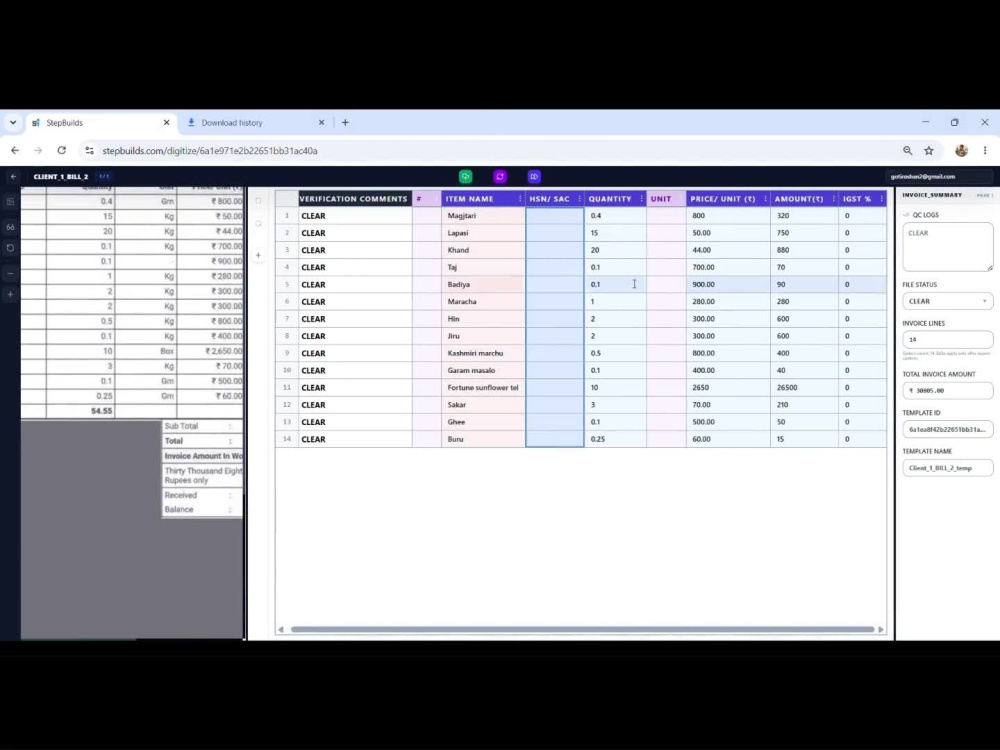Click the image view icon in left sidebar
The height and width of the screenshot is (750, 1000).
[10, 202]
